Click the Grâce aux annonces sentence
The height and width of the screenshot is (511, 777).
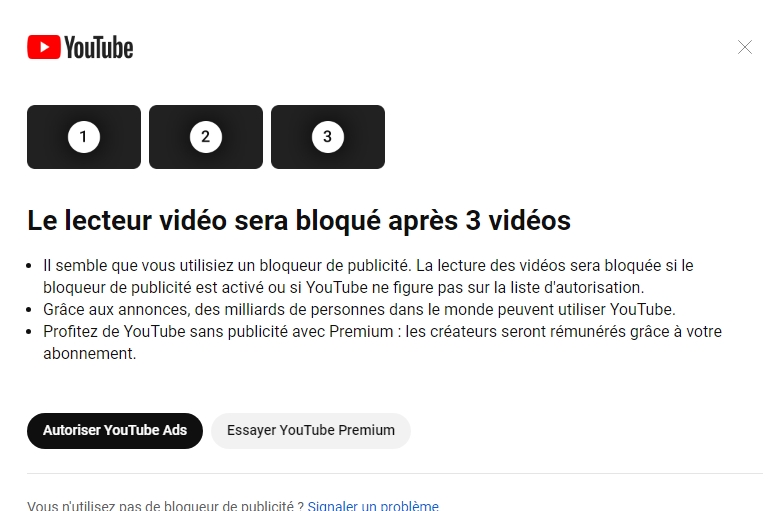click(359, 310)
